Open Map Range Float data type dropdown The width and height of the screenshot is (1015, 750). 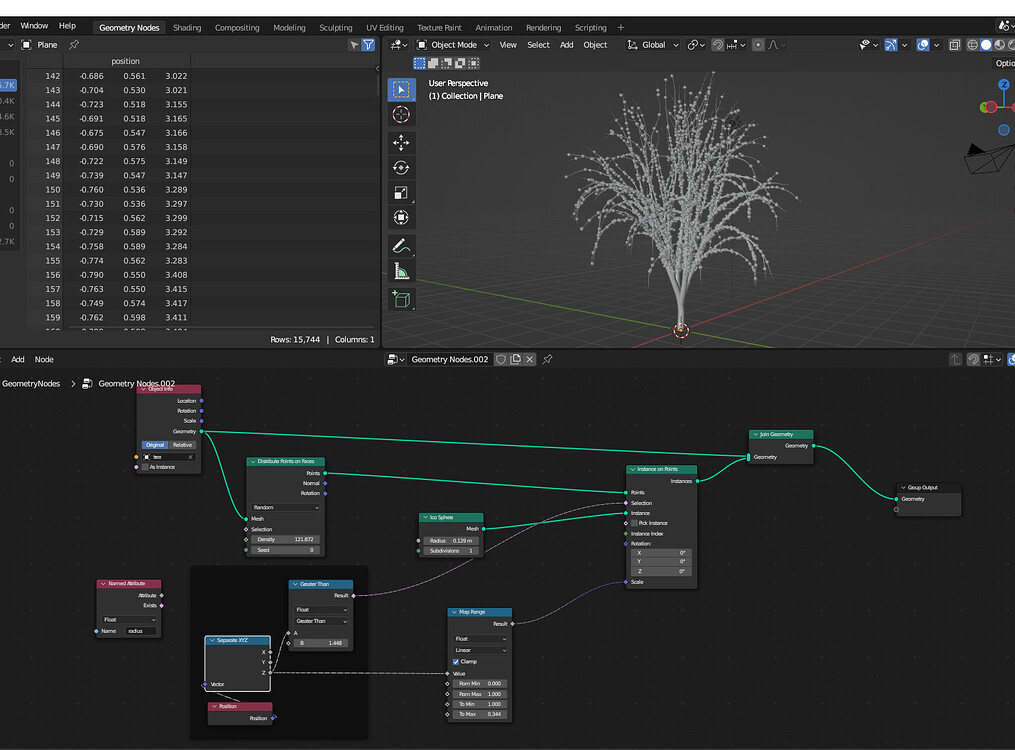(480, 639)
